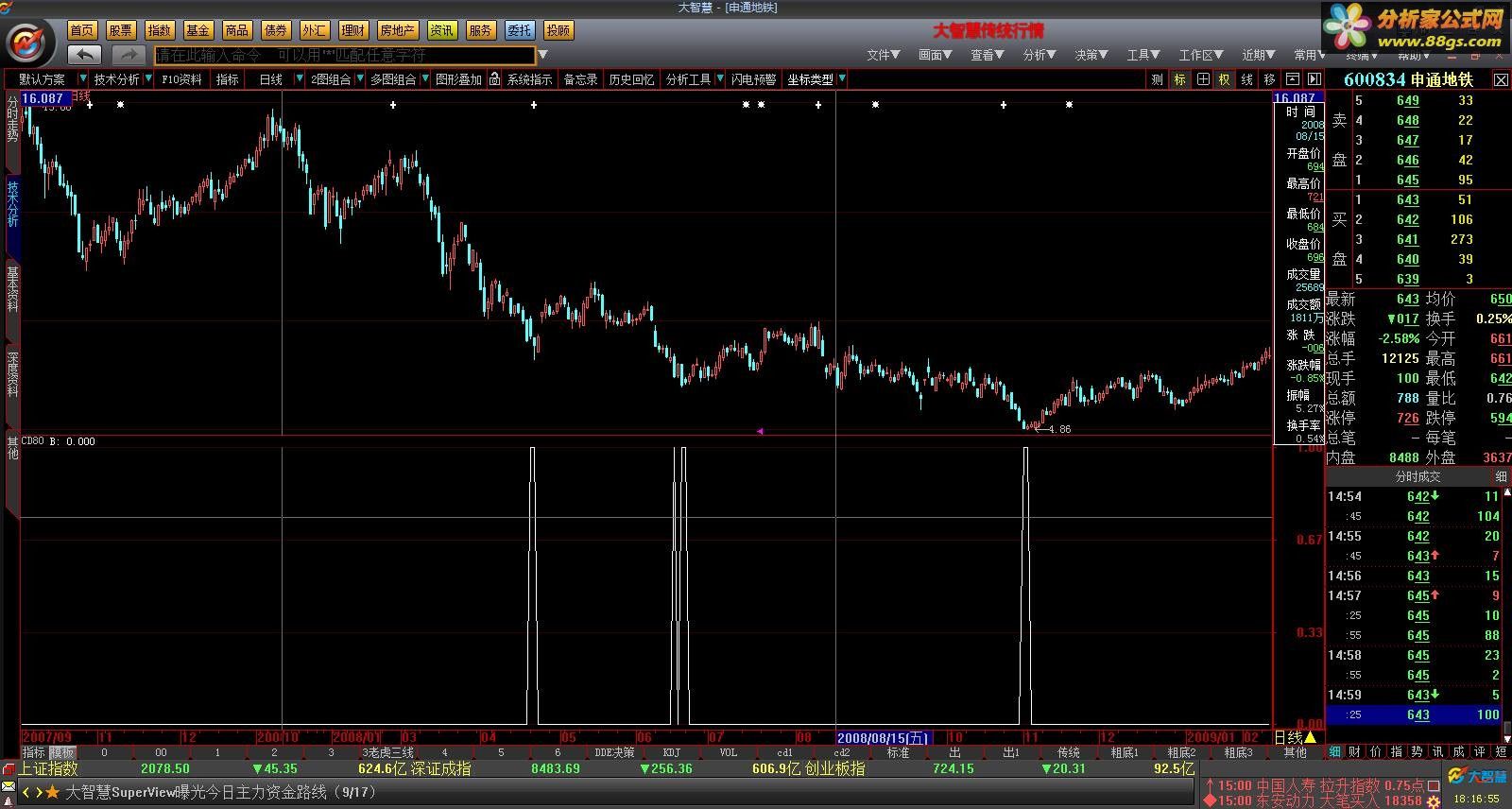Toggle the 测 measure tool
Image resolution: width=1512 pixels, height=809 pixels.
[1158, 79]
